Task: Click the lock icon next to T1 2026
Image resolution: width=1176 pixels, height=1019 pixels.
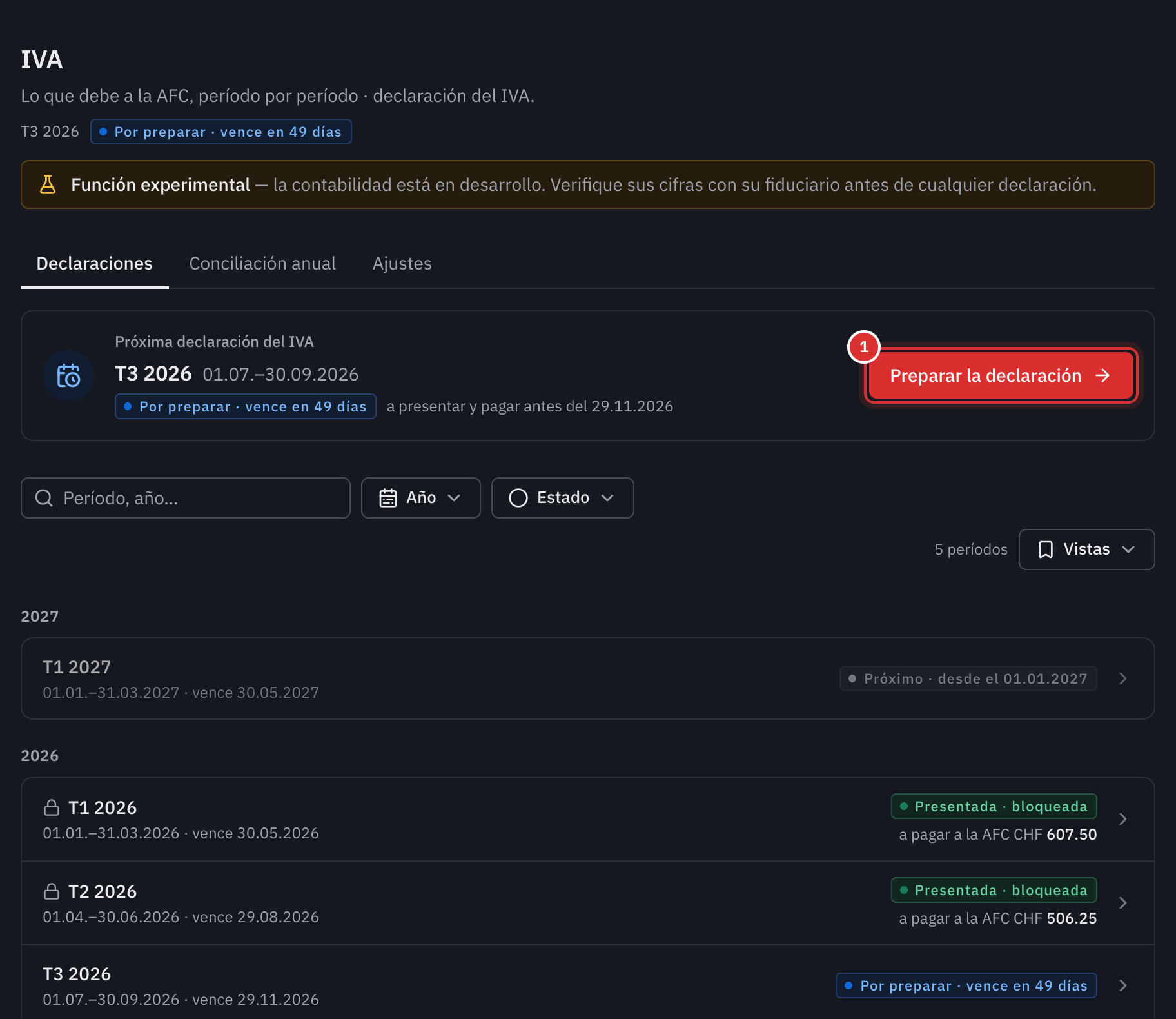Action: (x=52, y=807)
